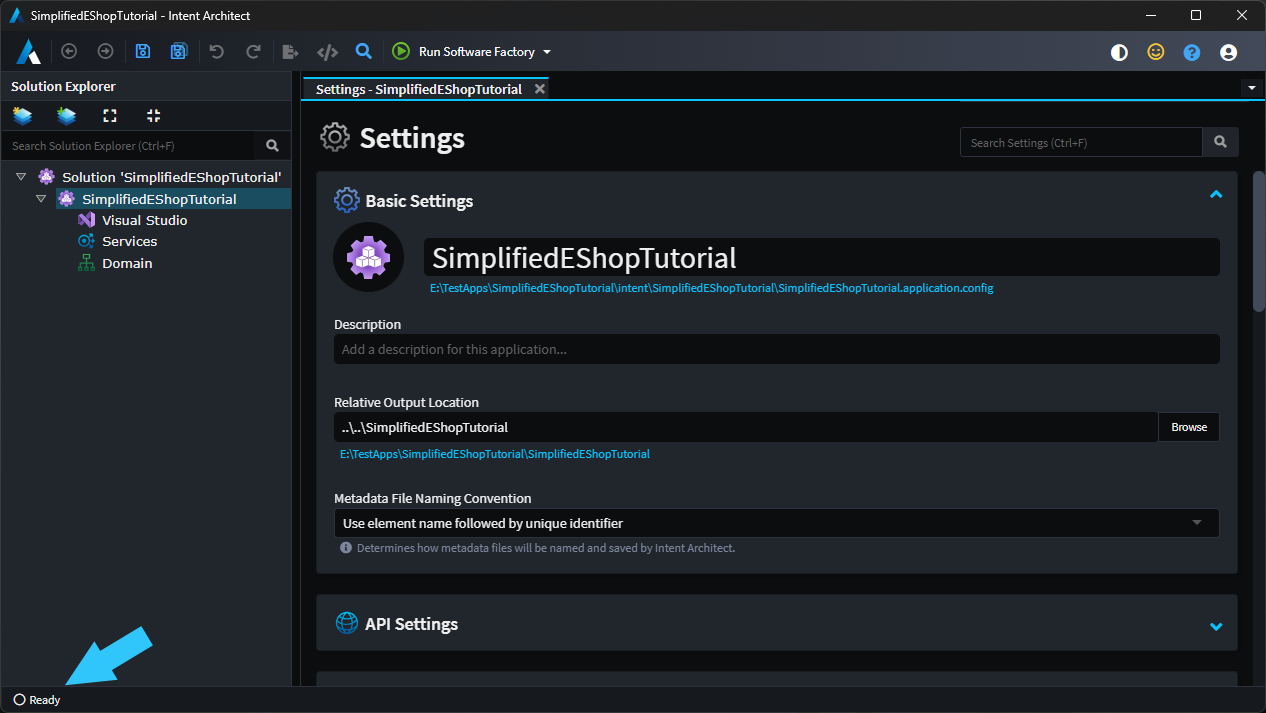Collapse the SimplifiedEShopTutorial application node

41,199
